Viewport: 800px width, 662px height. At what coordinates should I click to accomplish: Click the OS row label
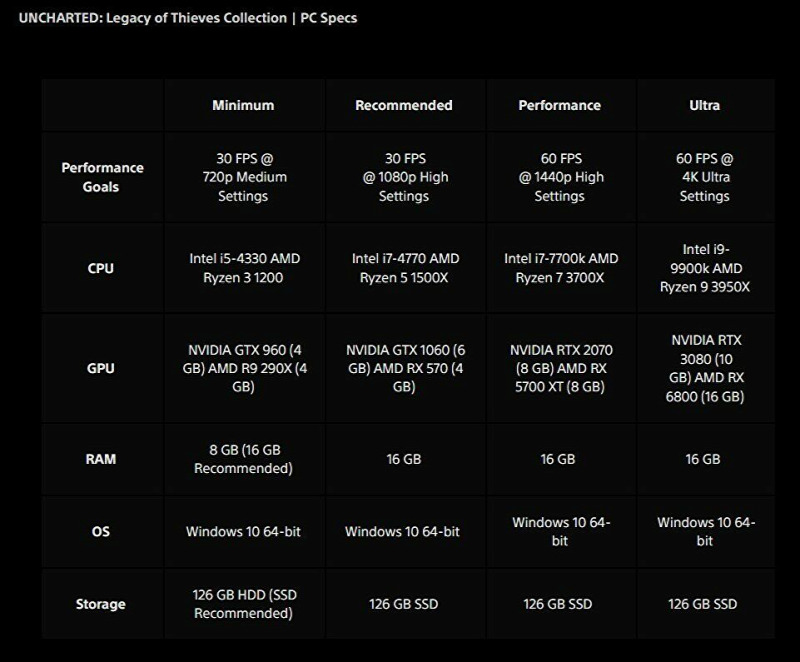point(101,532)
